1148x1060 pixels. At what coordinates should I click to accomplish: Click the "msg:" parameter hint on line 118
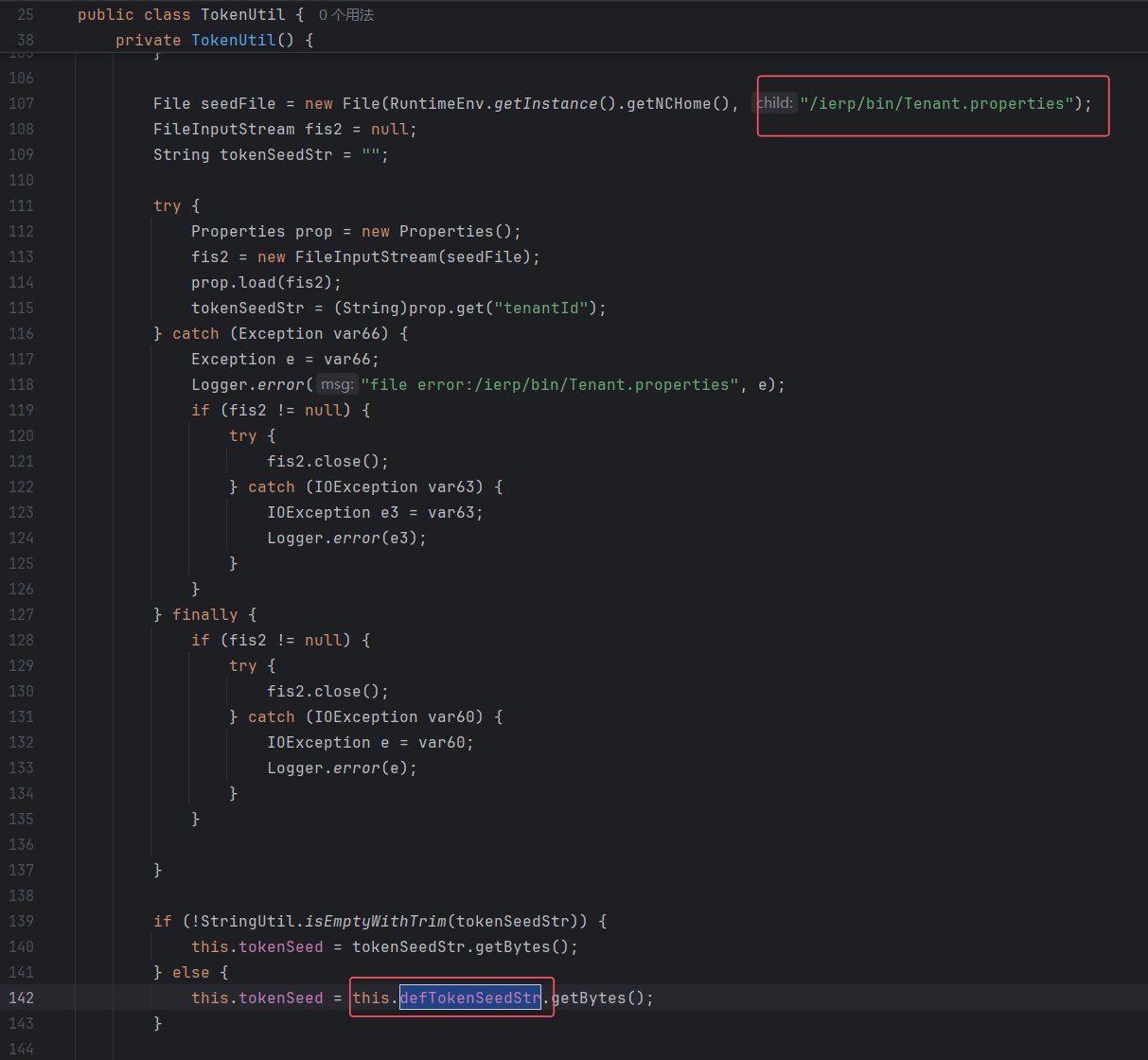(x=337, y=384)
